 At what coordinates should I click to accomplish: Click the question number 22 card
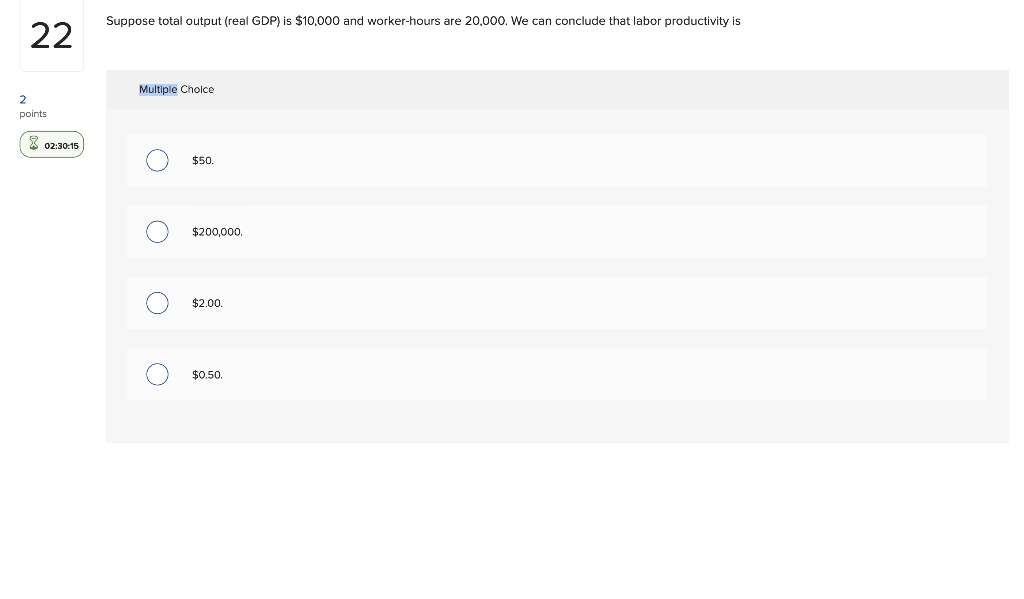[51, 35]
